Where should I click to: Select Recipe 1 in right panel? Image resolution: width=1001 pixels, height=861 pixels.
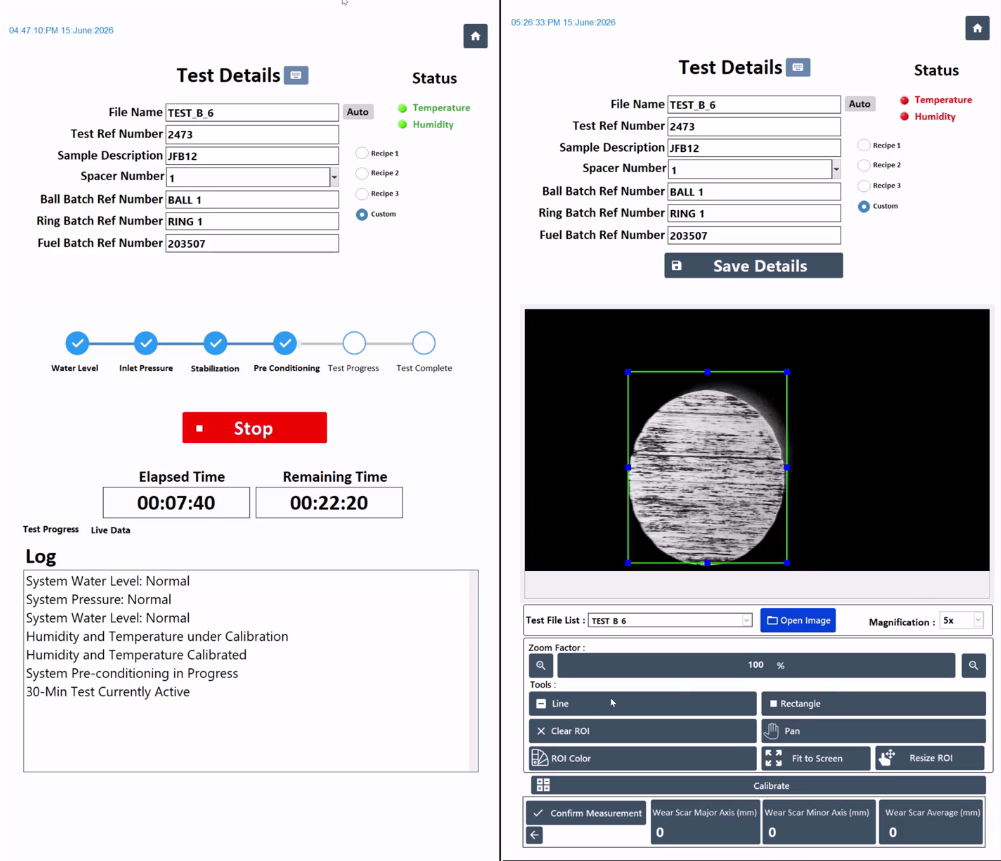(864, 145)
